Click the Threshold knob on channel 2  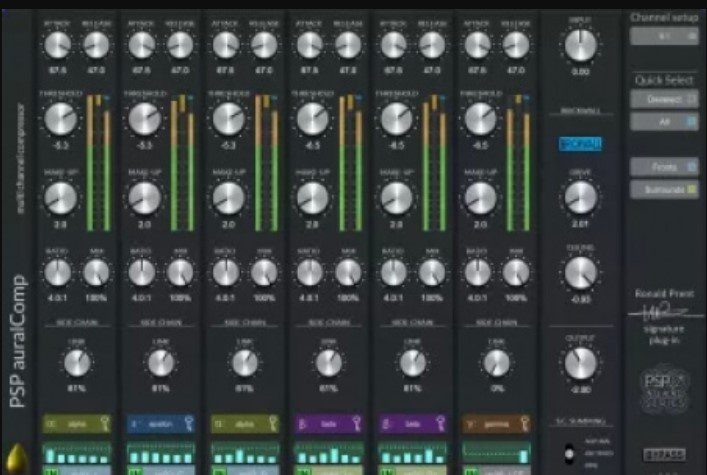[144, 119]
